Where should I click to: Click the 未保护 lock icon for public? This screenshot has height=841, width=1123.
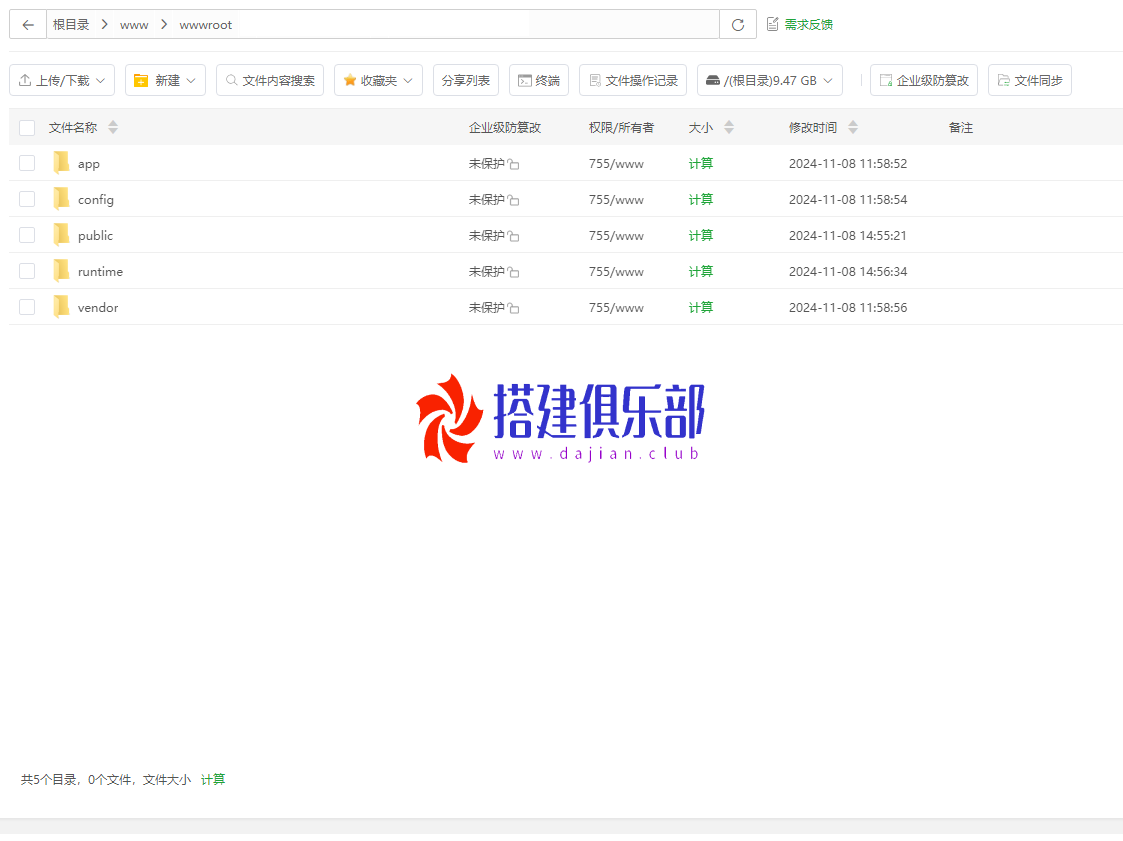[514, 236]
